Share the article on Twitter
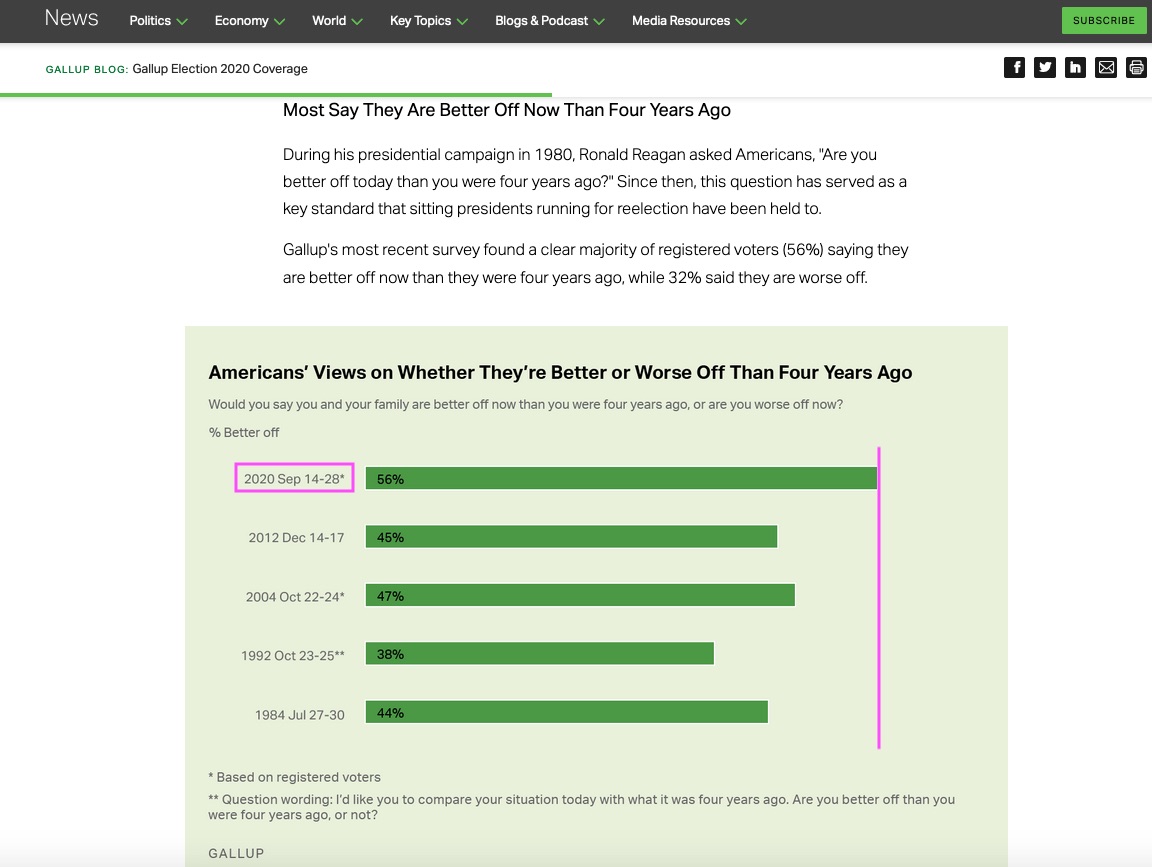The width and height of the screenshot is (1152, 867). coord(1045,68)
